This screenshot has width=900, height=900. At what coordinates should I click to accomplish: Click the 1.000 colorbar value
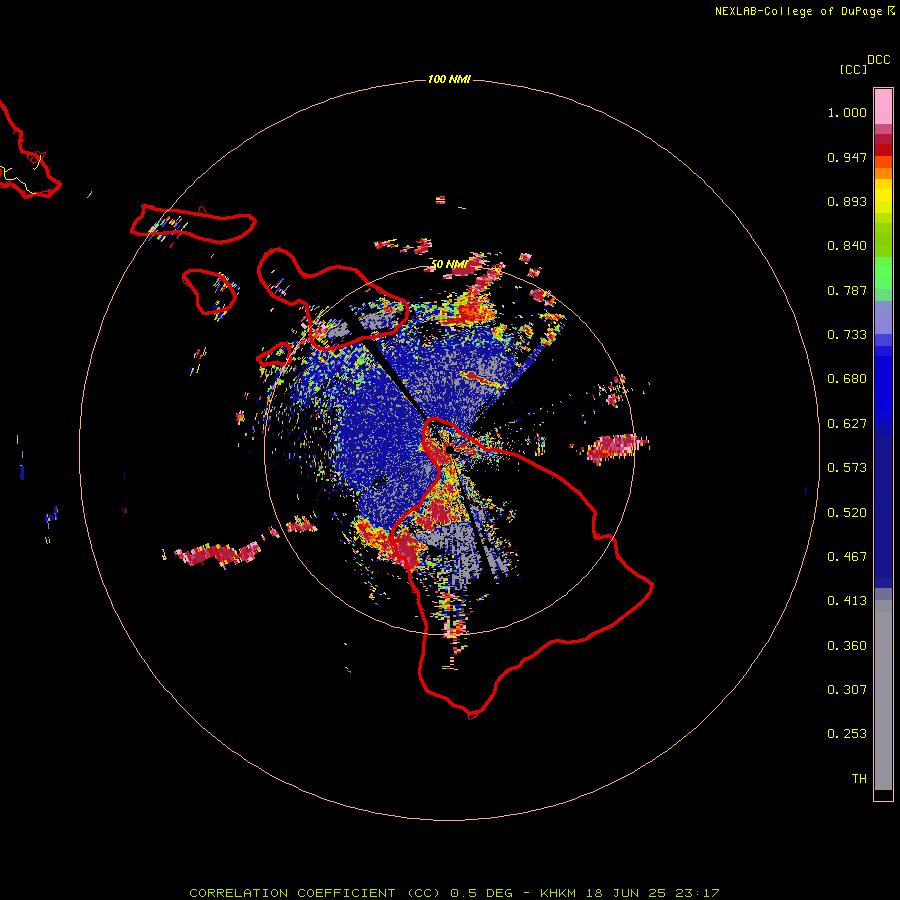(x=847, y=112)
